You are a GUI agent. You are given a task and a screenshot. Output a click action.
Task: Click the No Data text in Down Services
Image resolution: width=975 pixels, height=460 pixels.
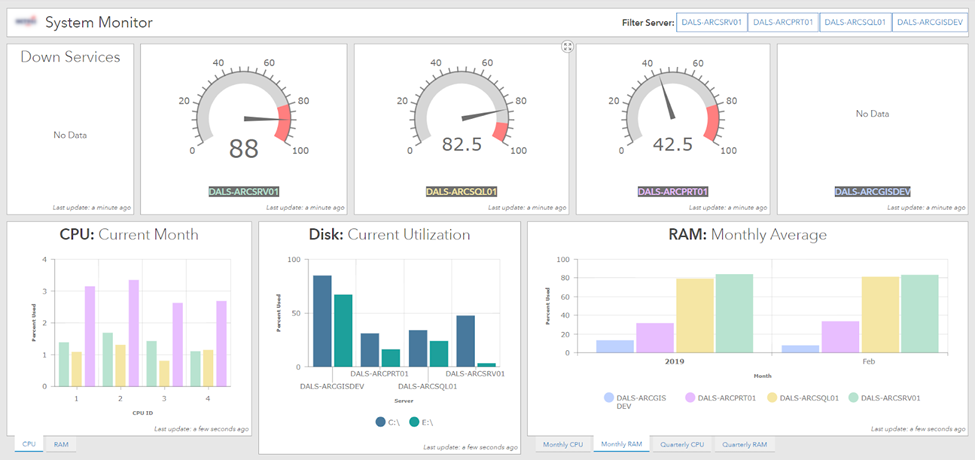70,135
